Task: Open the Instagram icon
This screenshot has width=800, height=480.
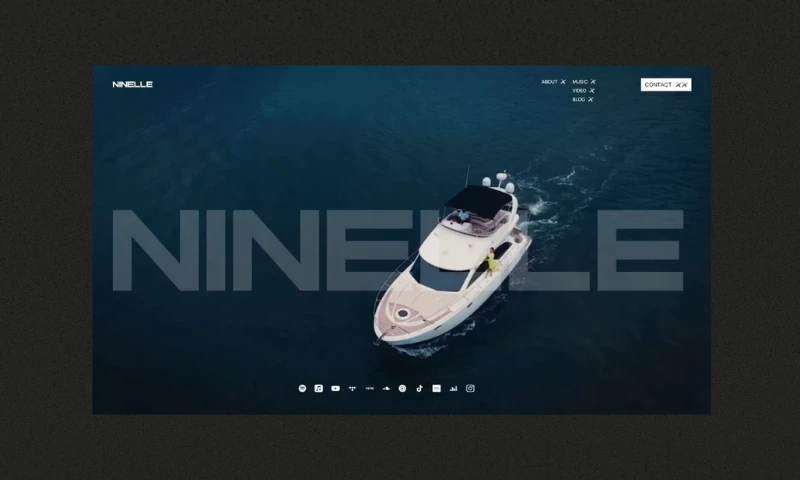Action: 470,389
